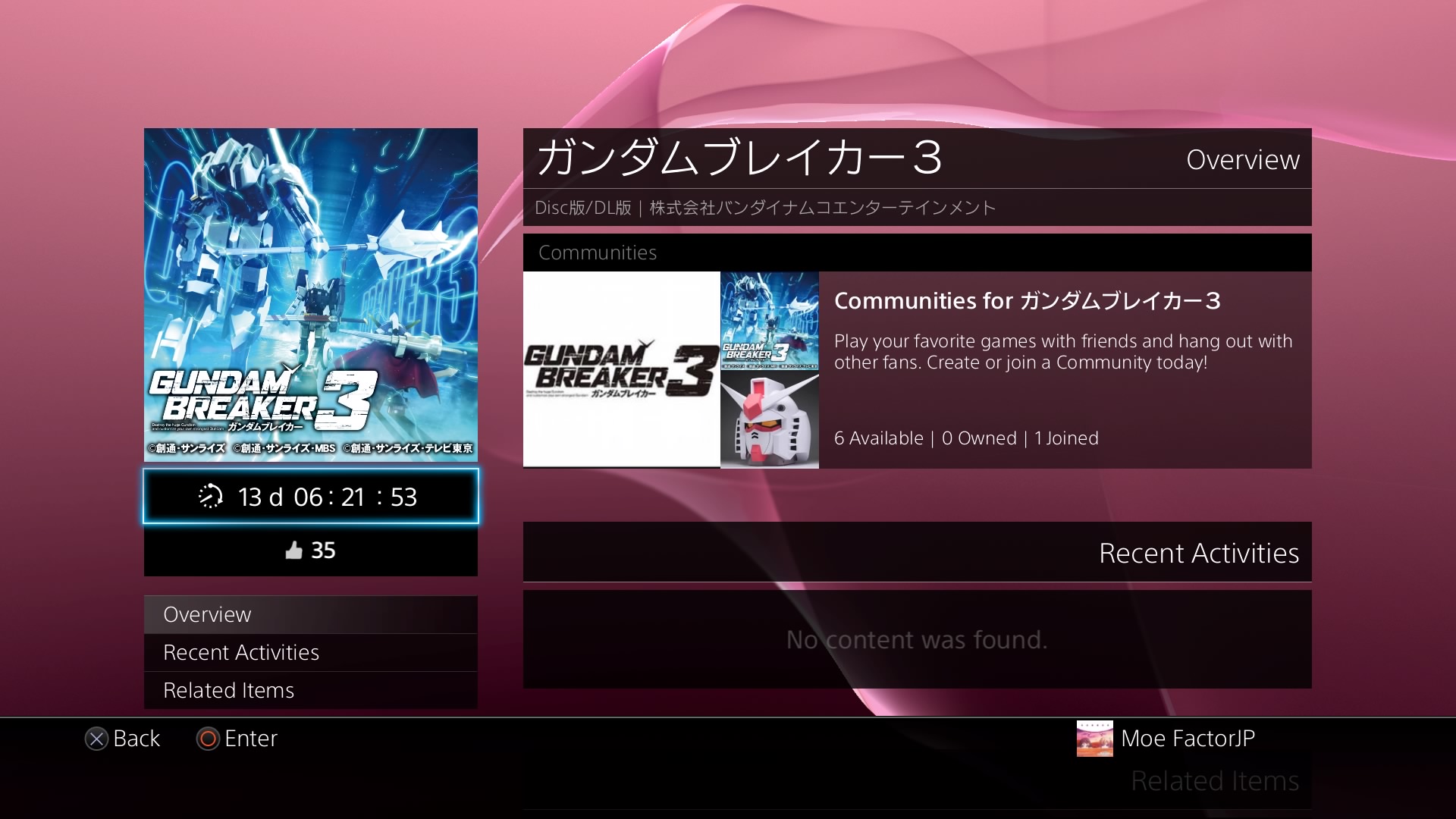The image size is (1456, 819).
Task: Click the 6 Available community count
Action: 878,438
